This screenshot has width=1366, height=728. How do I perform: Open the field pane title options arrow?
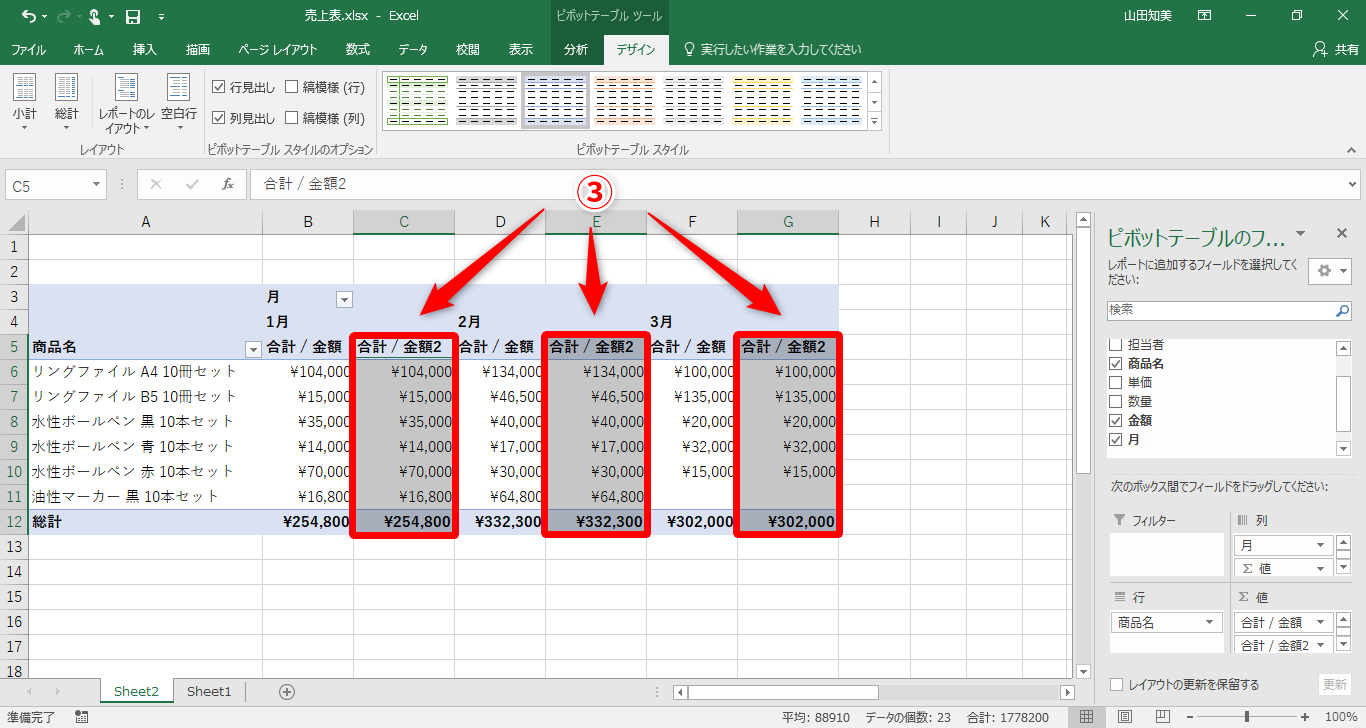pyautogui.click(x=1300, y=235)
